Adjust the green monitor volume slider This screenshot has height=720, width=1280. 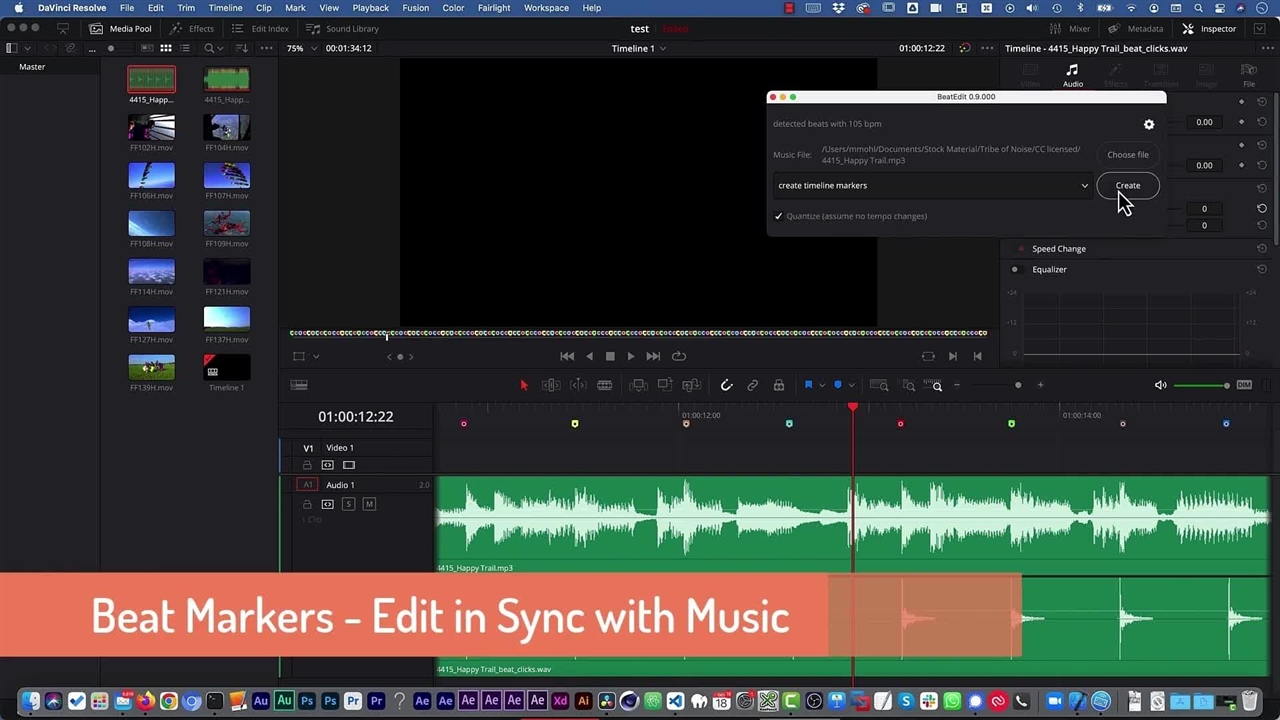1201,385
